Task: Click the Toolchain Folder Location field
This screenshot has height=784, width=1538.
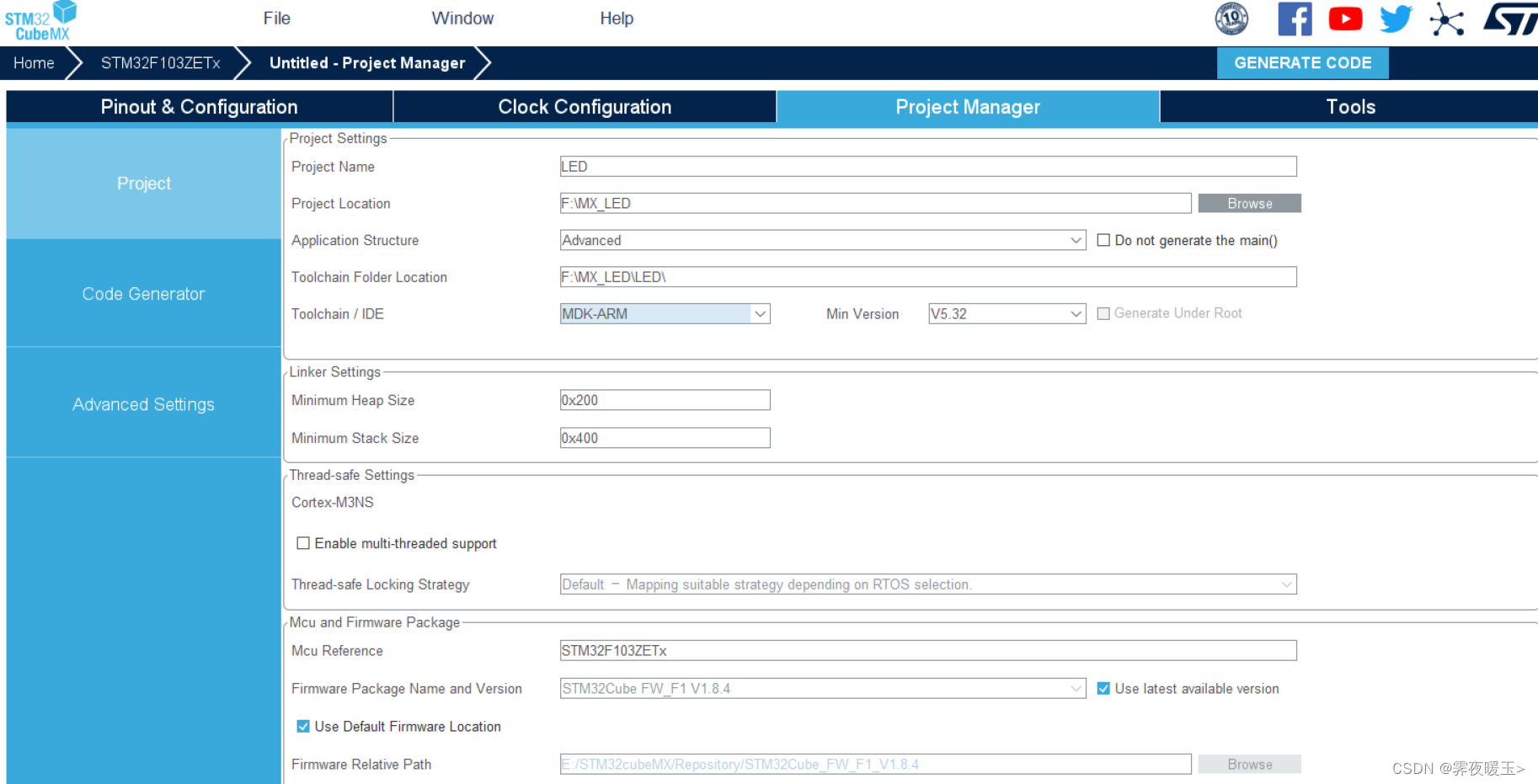Action: coord(928,277)
